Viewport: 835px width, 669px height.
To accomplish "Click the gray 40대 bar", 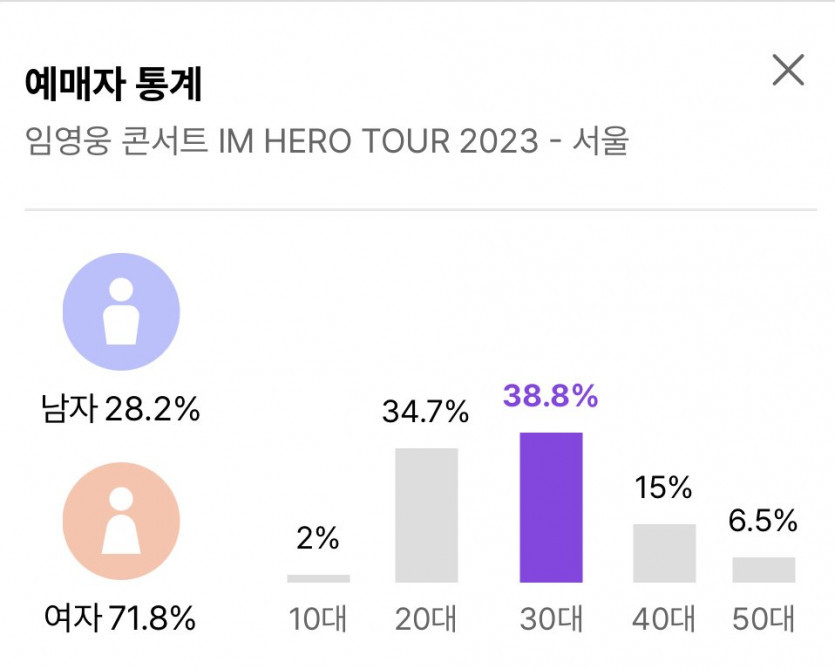I will 664,553.
